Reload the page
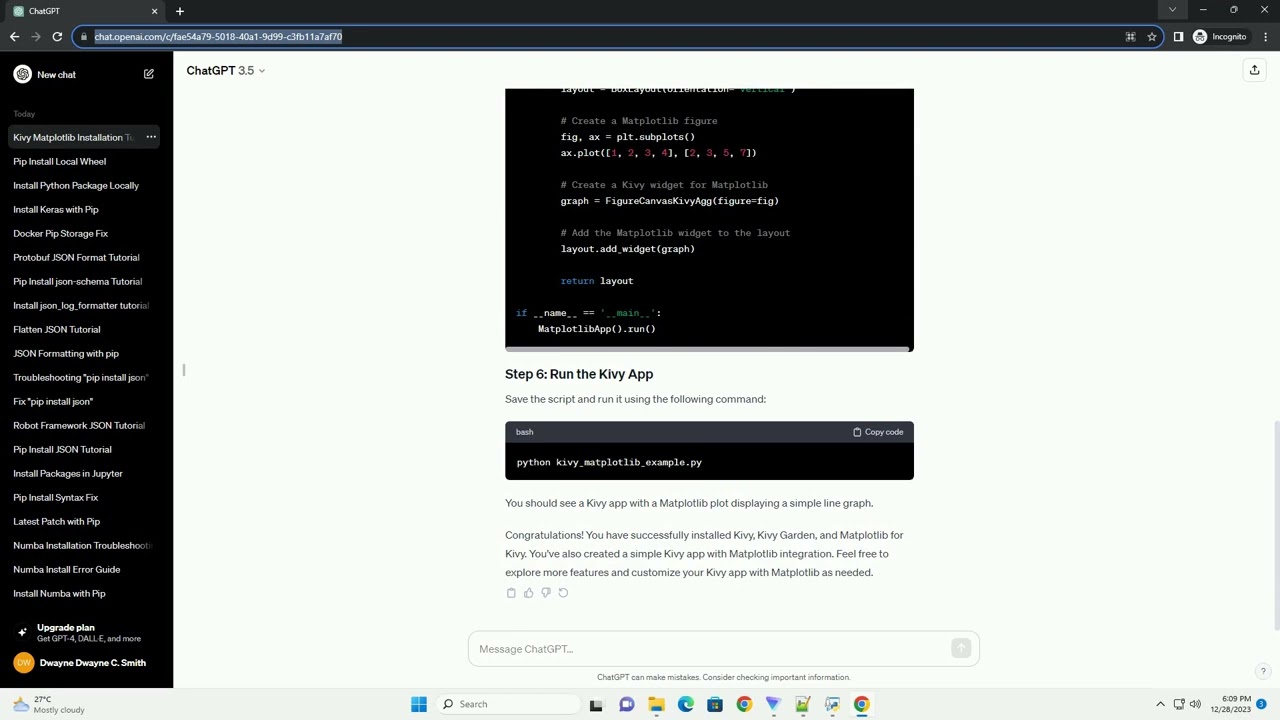 tap(57, 37)
